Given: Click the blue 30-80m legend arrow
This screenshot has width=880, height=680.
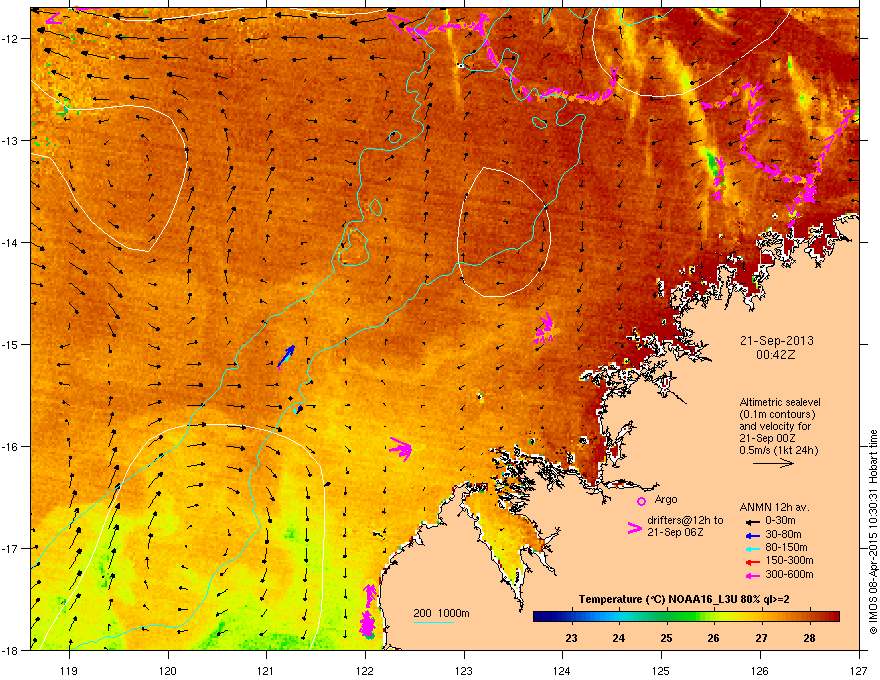Looking at the screenshot, I should 752,536.
